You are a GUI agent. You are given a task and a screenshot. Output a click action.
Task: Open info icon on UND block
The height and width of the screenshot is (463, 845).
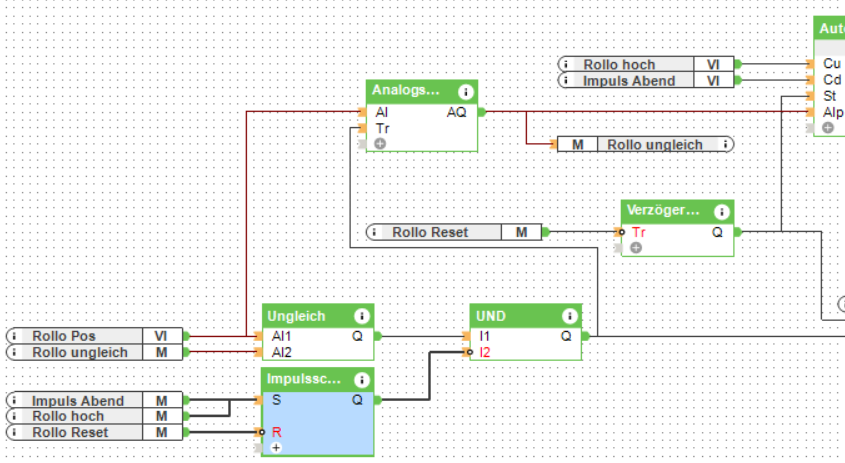570,316
